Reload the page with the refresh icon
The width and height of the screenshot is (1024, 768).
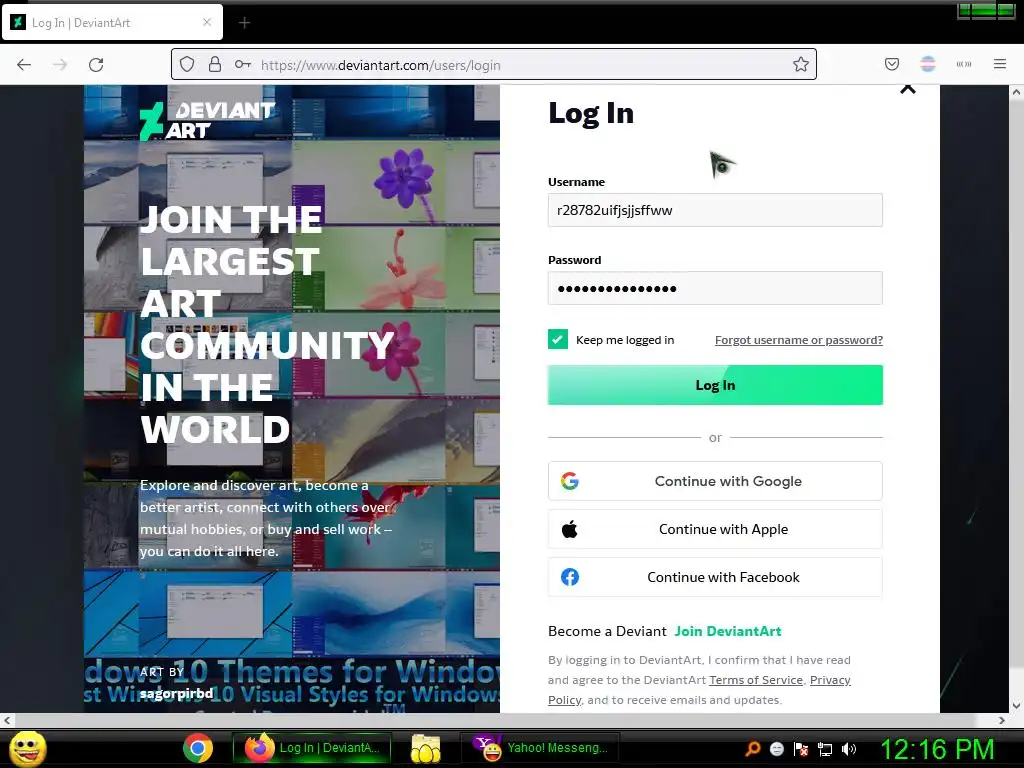(96, 65)
